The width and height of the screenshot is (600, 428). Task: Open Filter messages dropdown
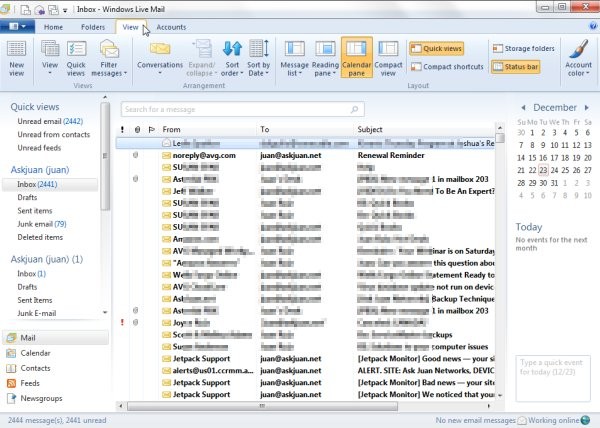point(109,59)
